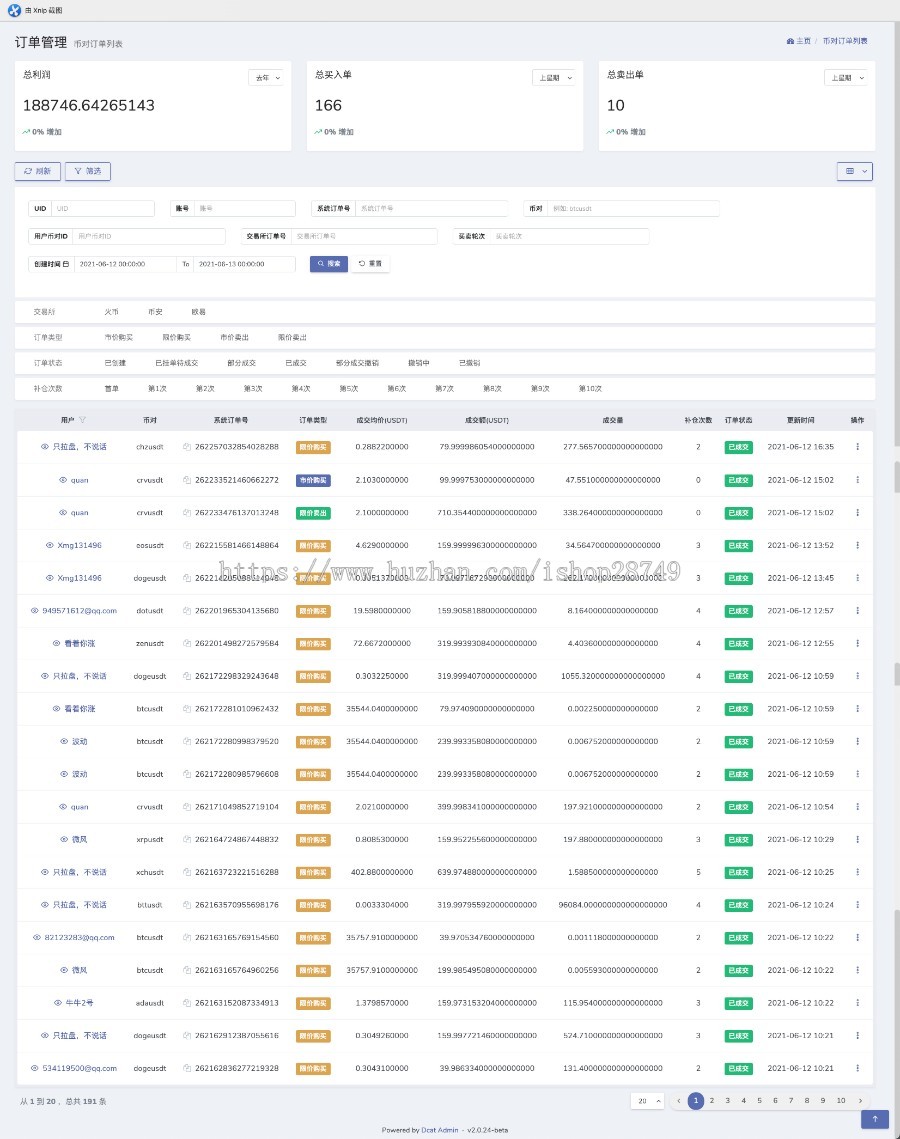Viewport: 900px width, 1139px height.
Task: Click the next page arrow in pagination
Action: point(859,1101)
